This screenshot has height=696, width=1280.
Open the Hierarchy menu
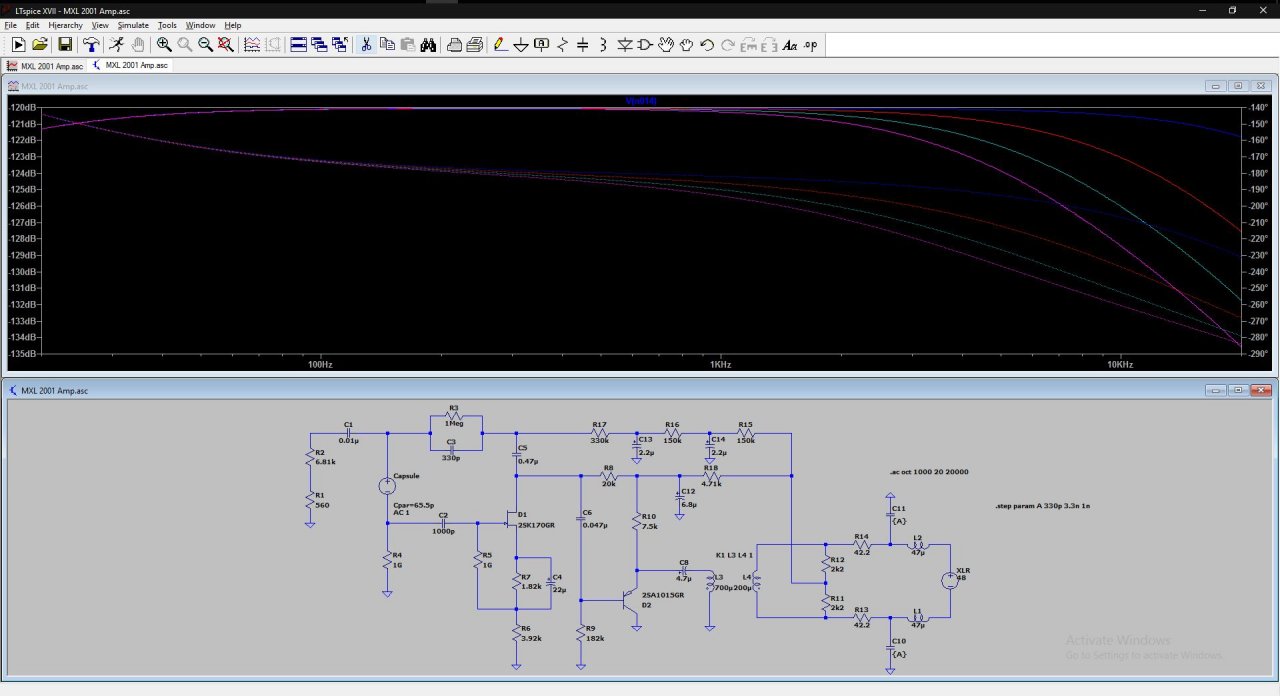click(66, 25)
